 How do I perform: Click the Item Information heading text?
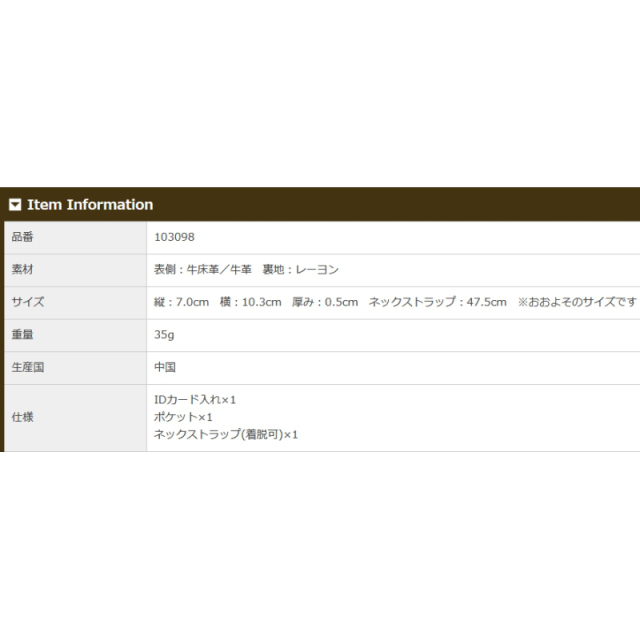(90, 204)
